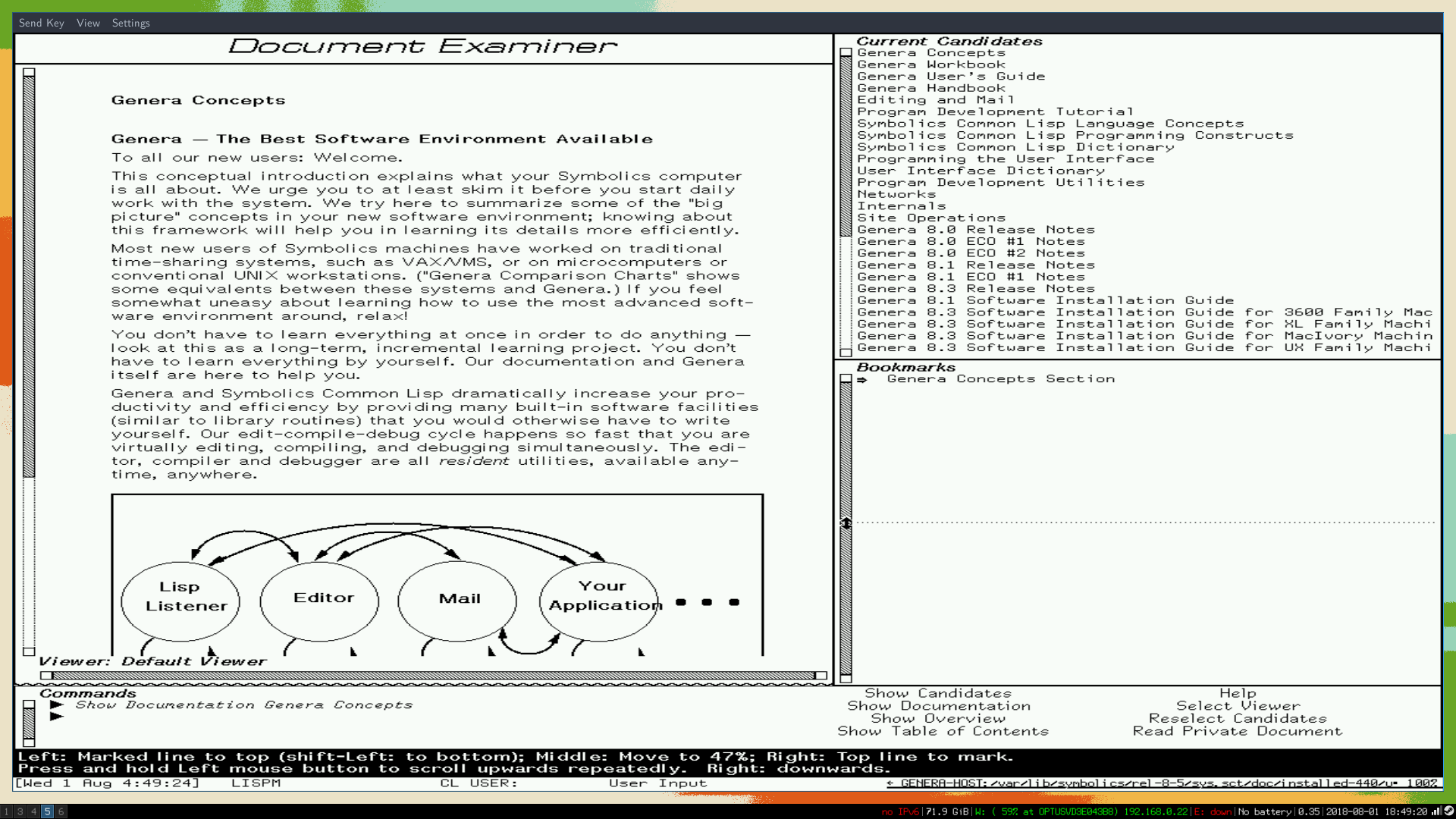Image resolution: width=1456 pixels, height=819 pixels.
Task: Click Show Table of Contents command
Action: (x=943, y=731)
